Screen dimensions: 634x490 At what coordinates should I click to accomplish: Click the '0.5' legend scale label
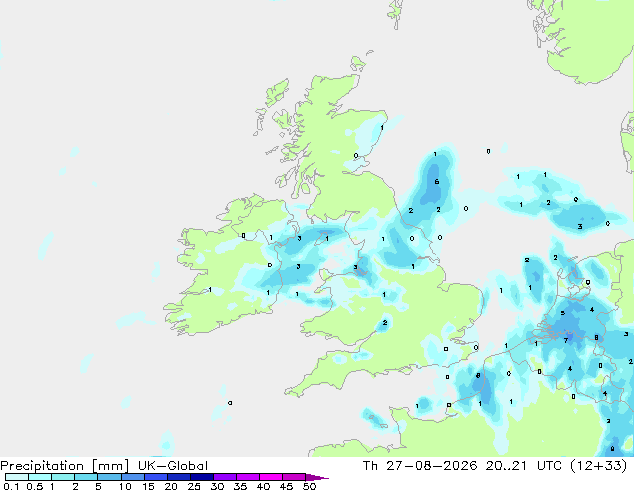coord(35,486)
